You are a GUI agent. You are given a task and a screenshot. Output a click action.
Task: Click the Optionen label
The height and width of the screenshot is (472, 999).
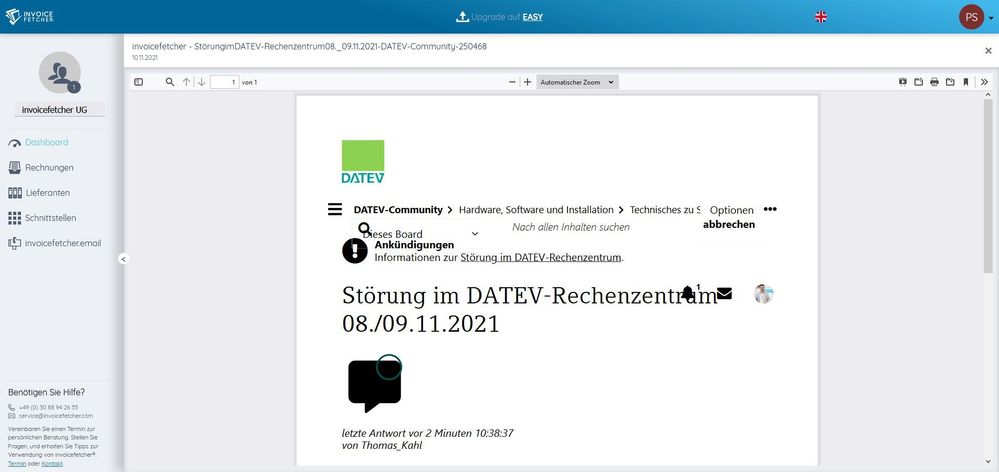click(x=731, y=210)
